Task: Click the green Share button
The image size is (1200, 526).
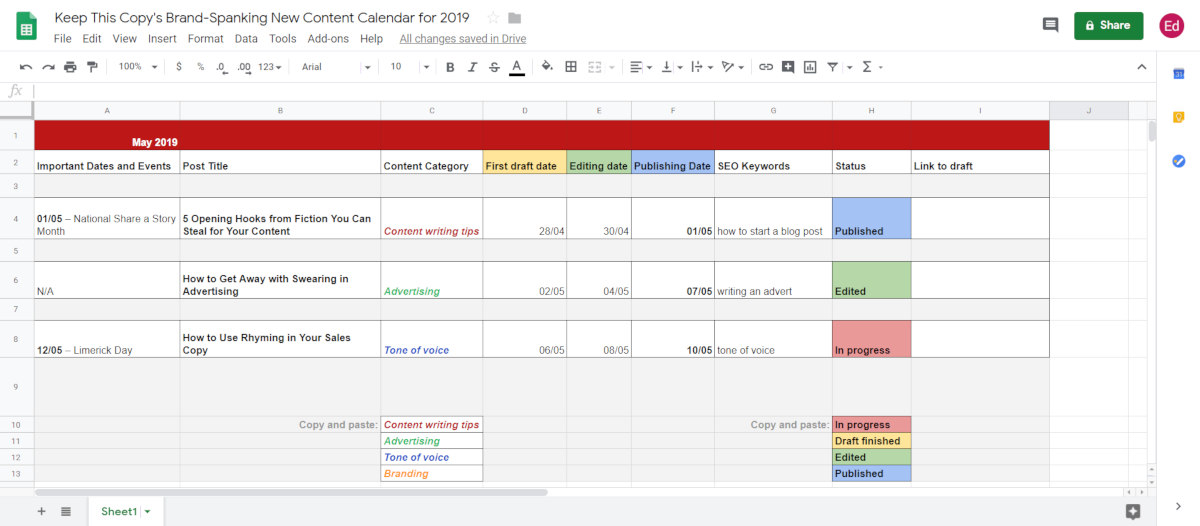Action: pos(1108,25)
